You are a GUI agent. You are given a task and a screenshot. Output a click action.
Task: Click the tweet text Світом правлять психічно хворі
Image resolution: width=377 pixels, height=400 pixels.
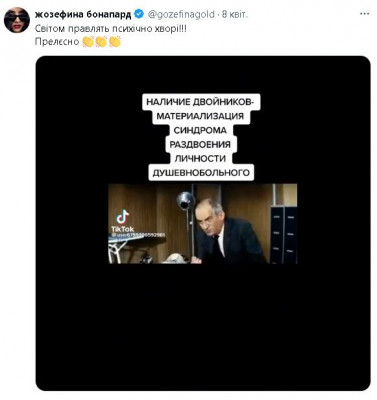pos(111,28)
